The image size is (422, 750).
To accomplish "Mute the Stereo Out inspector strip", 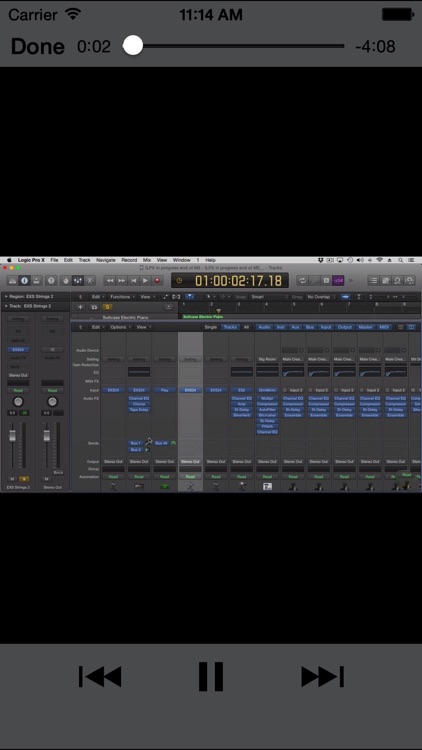I will click(x=46, y=479).
